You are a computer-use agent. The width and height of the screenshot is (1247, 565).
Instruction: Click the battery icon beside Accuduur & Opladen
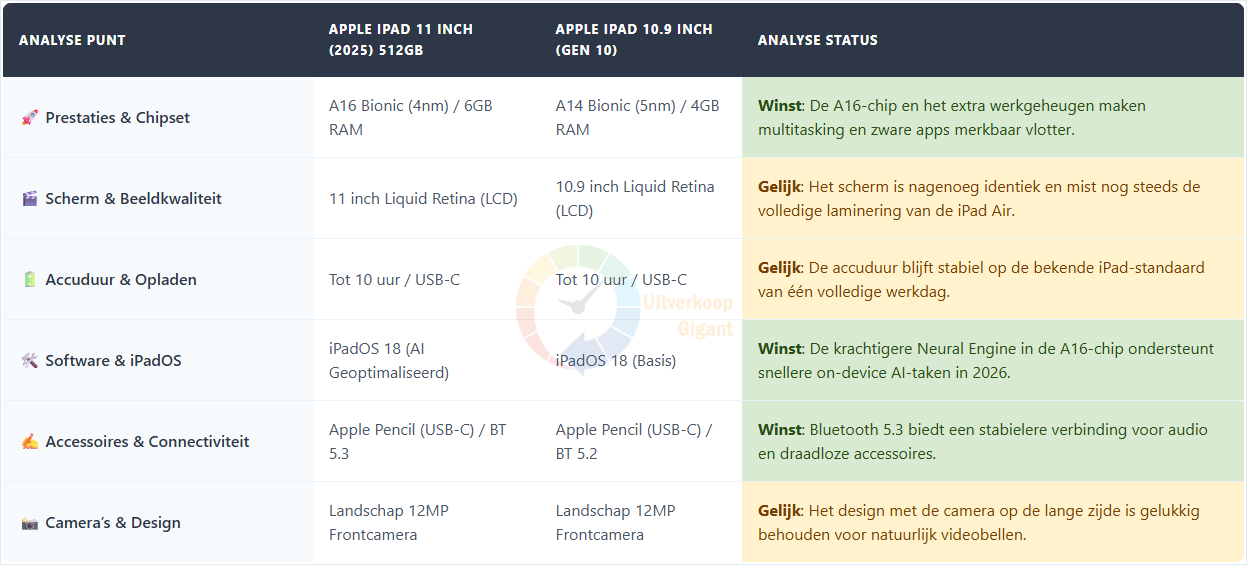[29, 280]
